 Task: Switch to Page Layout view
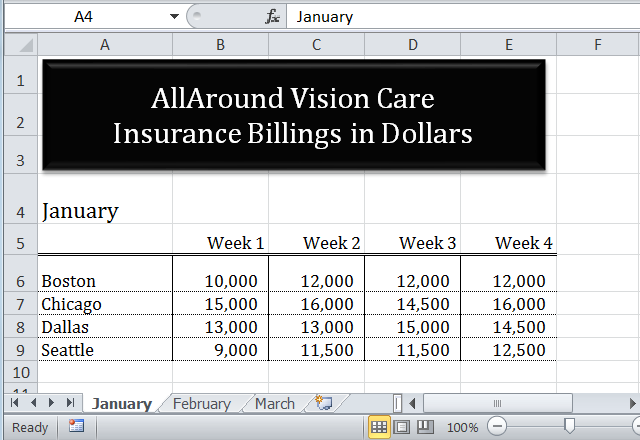(402, 427)
